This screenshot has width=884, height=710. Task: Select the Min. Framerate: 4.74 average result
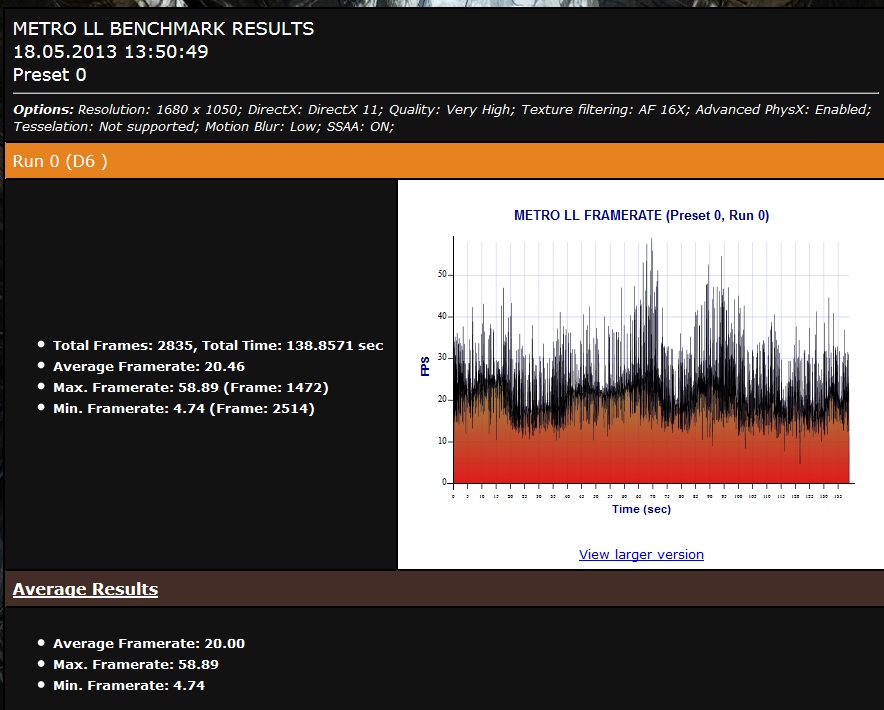(129, 685)
